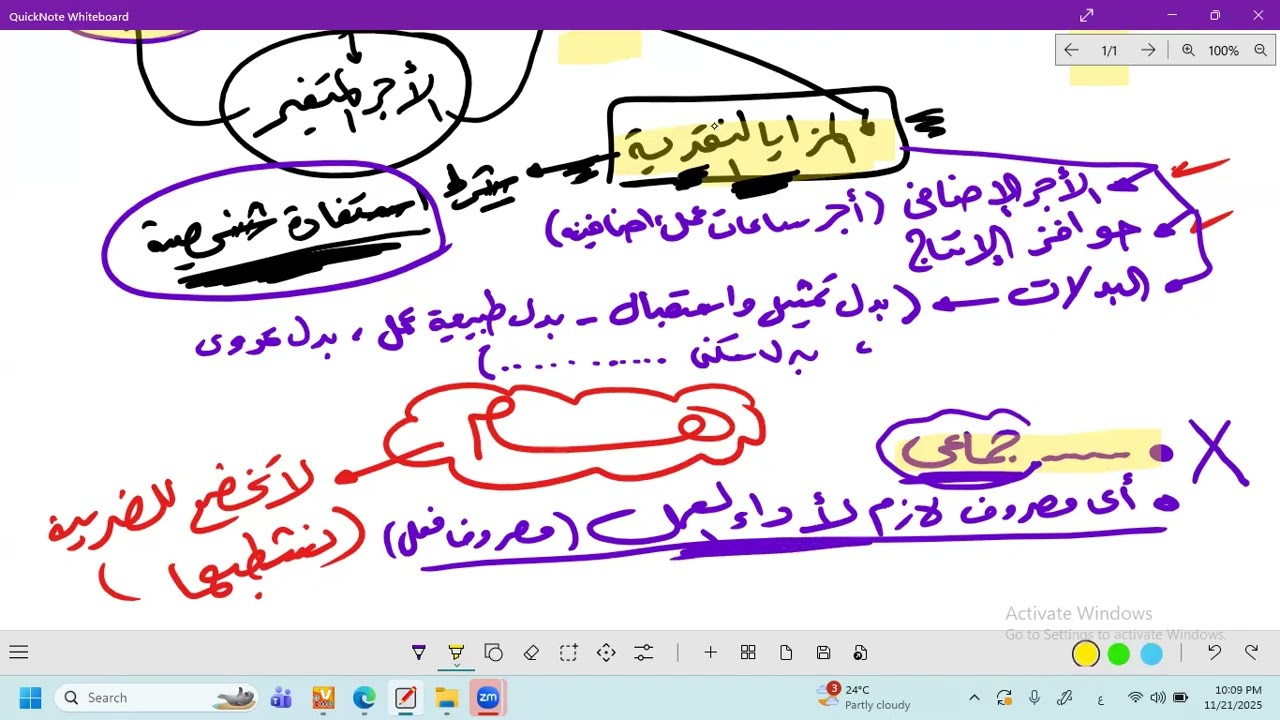Undo the last stroke

(x=1214, y=653)
